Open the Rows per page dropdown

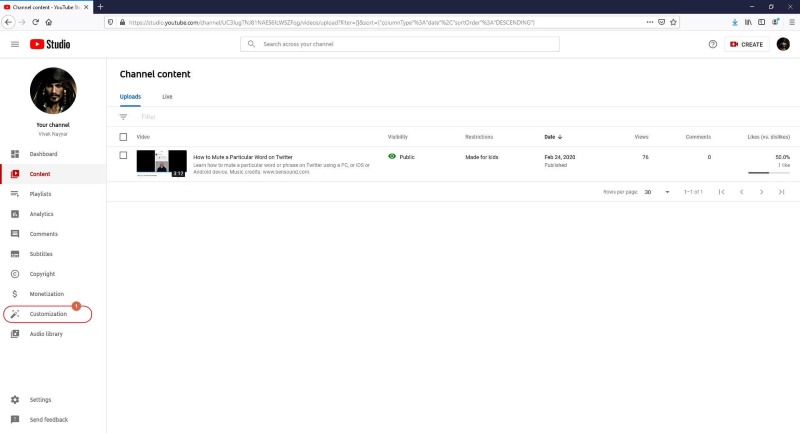coord(657,192)
